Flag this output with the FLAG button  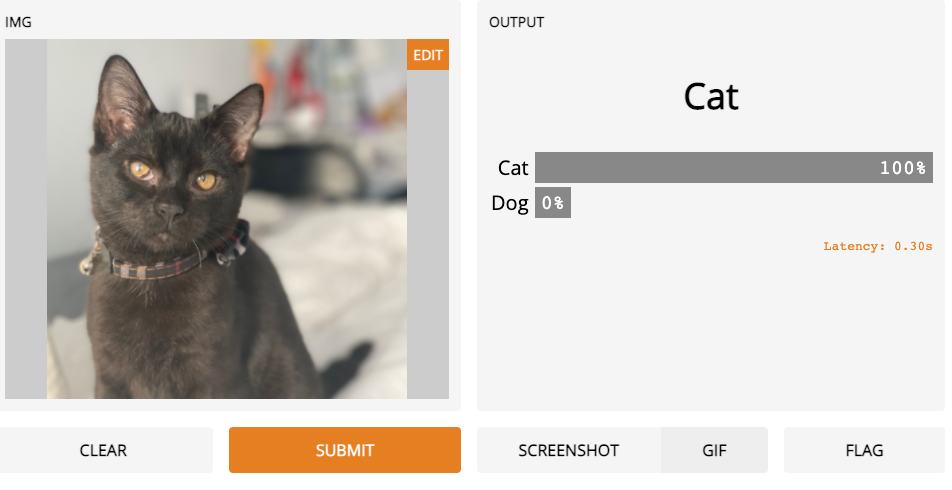864,450
